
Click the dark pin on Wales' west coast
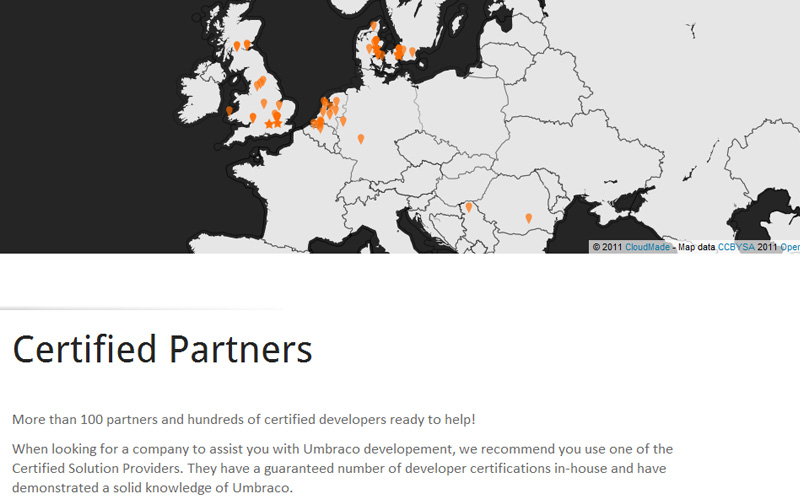pos(229,111)
